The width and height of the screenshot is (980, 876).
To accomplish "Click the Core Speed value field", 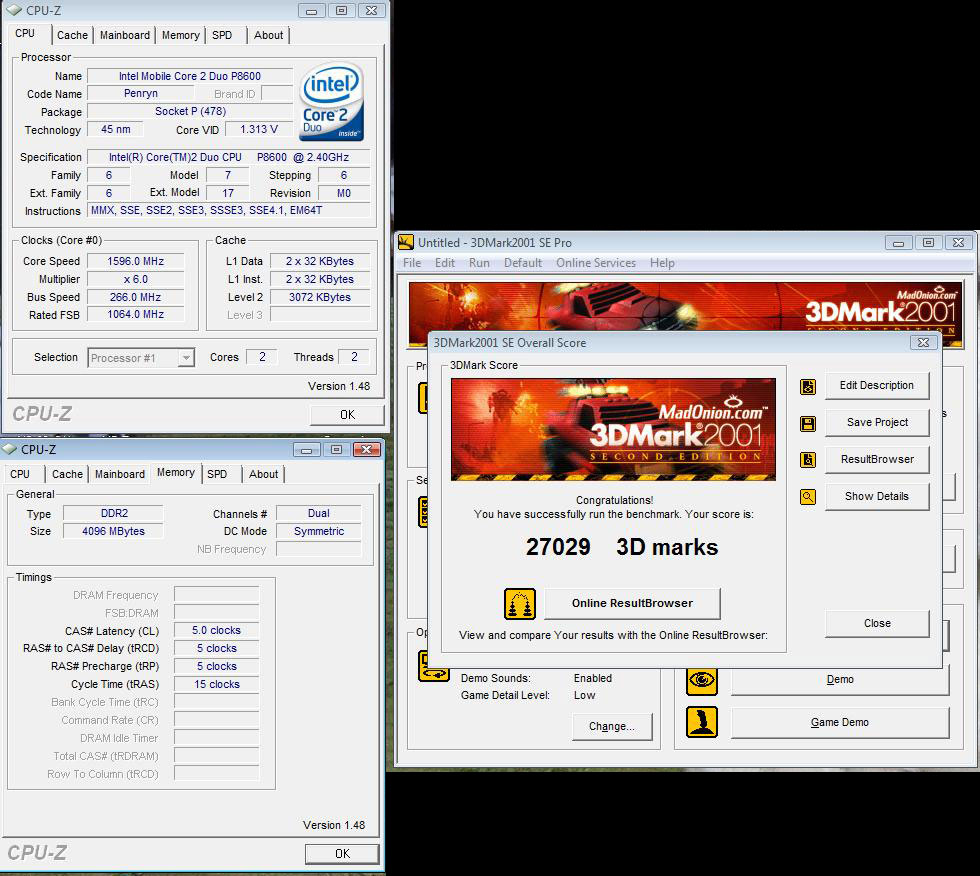I will point(138,262).
